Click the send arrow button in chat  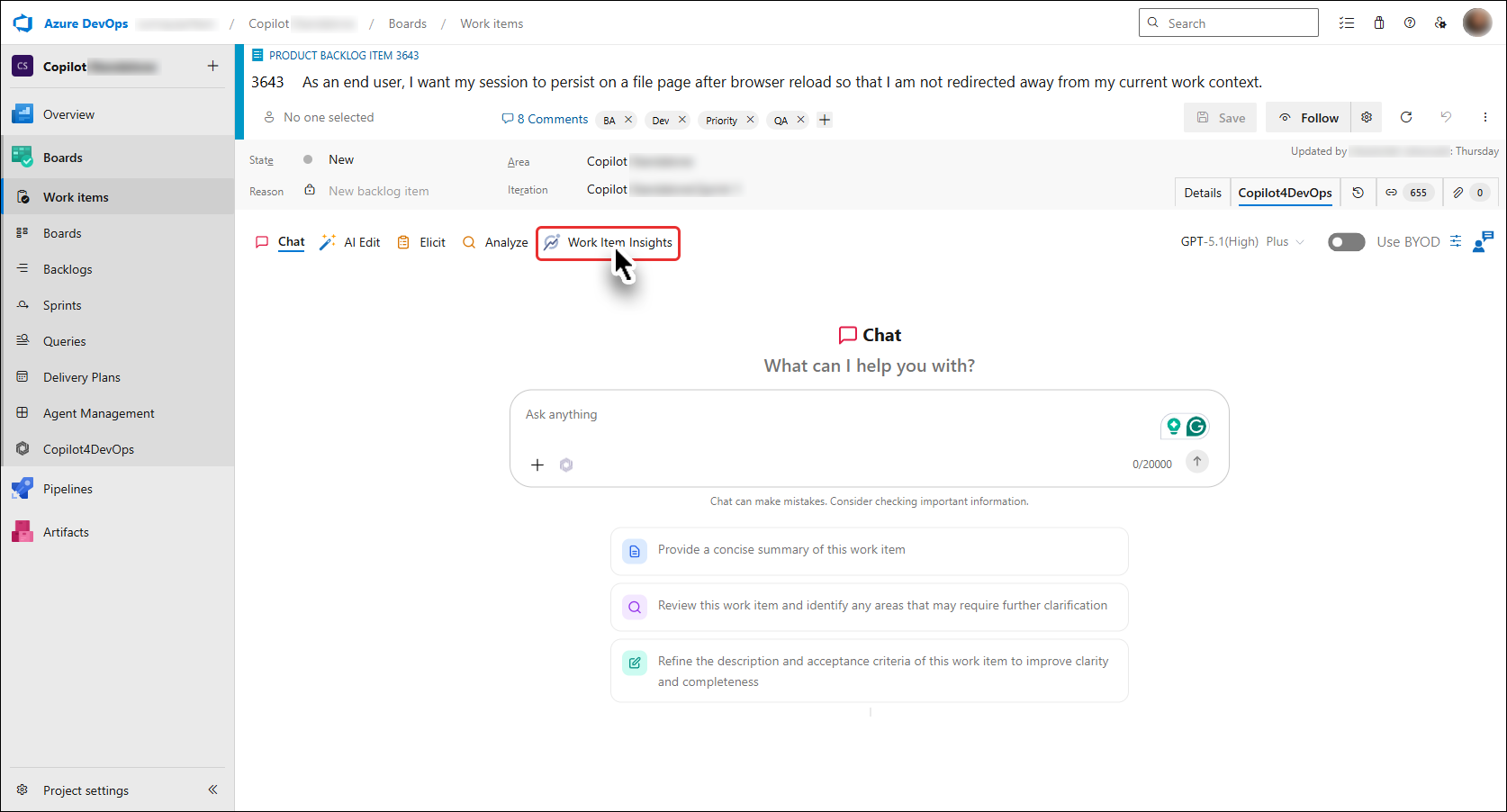point(1196,462)
